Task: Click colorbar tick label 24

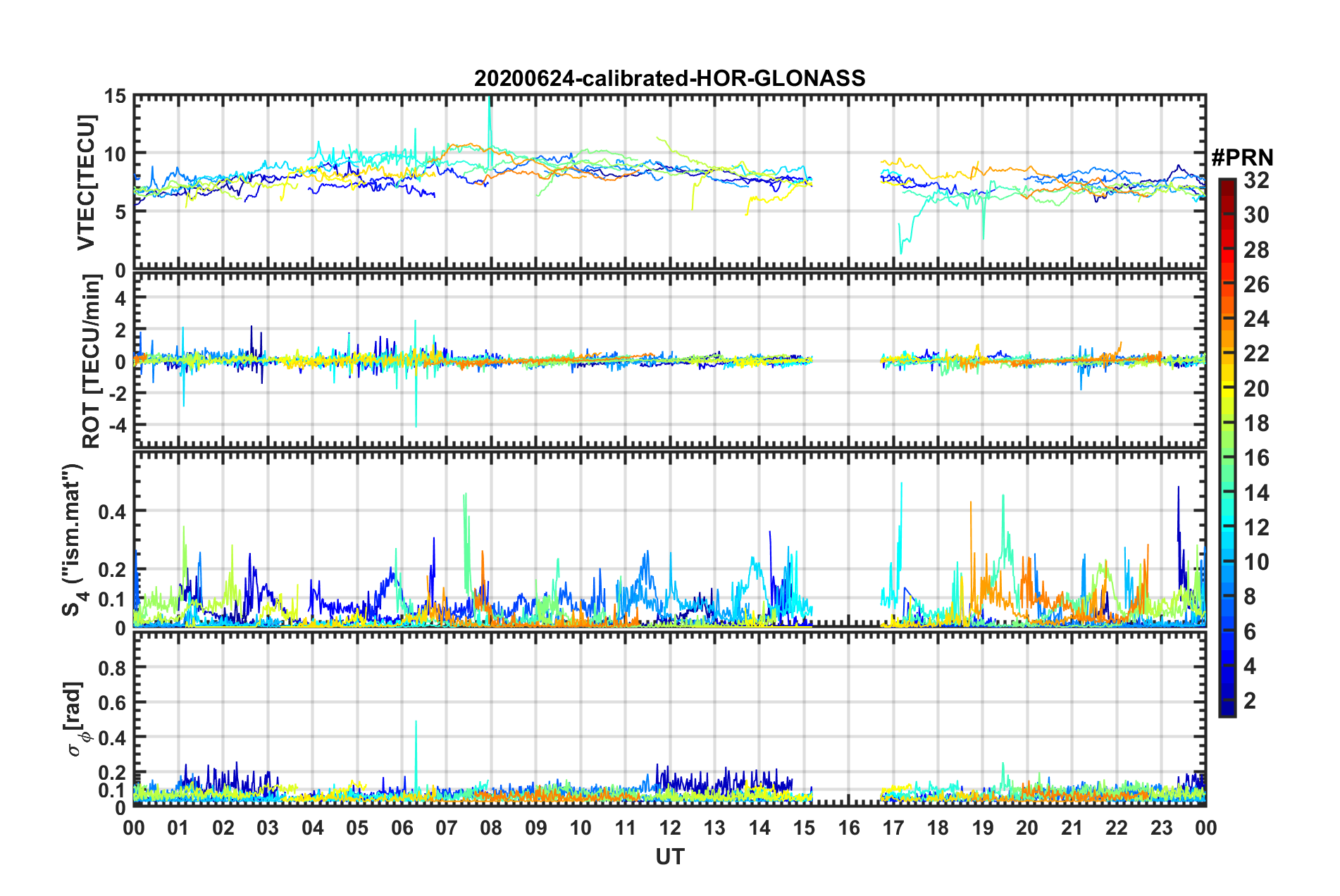Action: tap(1256, 319)
